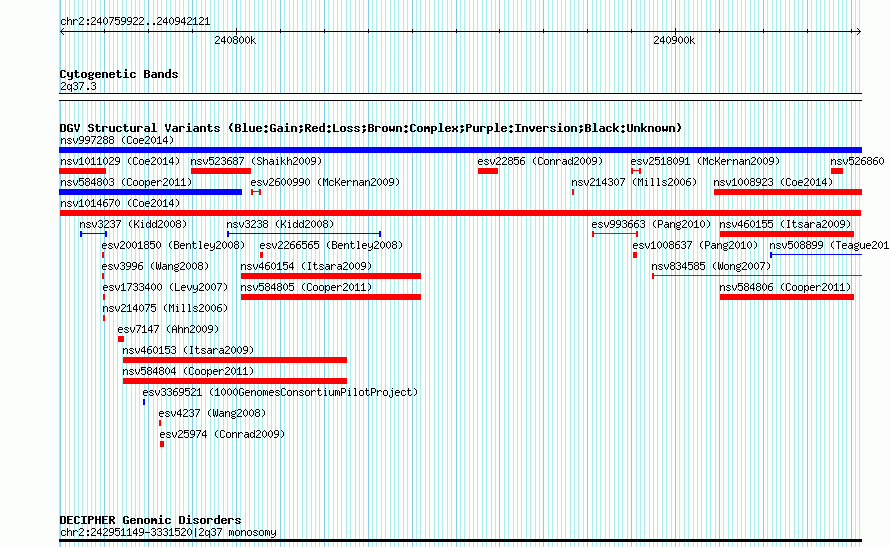Click the Cytogenetic Bands track title

coord(119,74)
